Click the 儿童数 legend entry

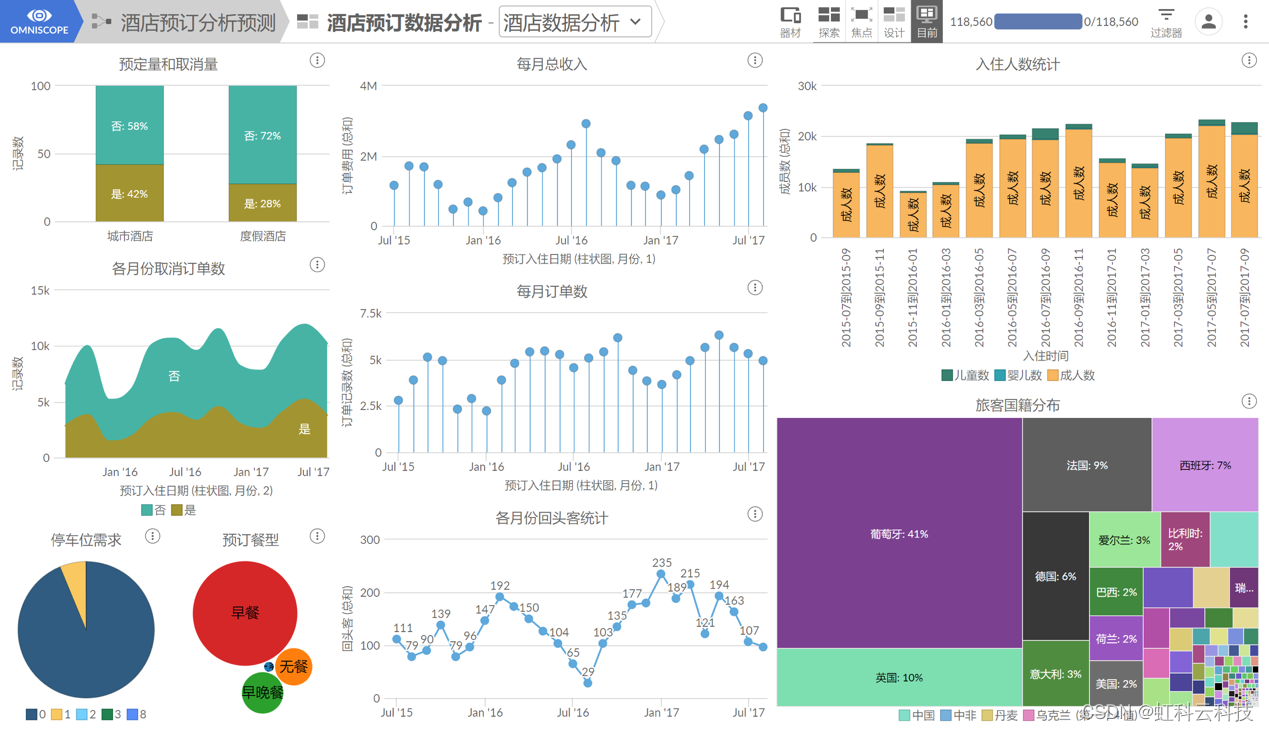[x=965, y=376]
